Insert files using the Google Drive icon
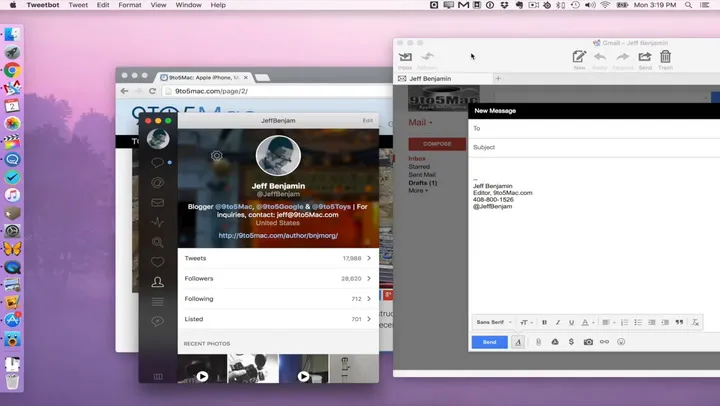Image resolution: width=720 pixels, height=406 pixels. click(555, 342)
